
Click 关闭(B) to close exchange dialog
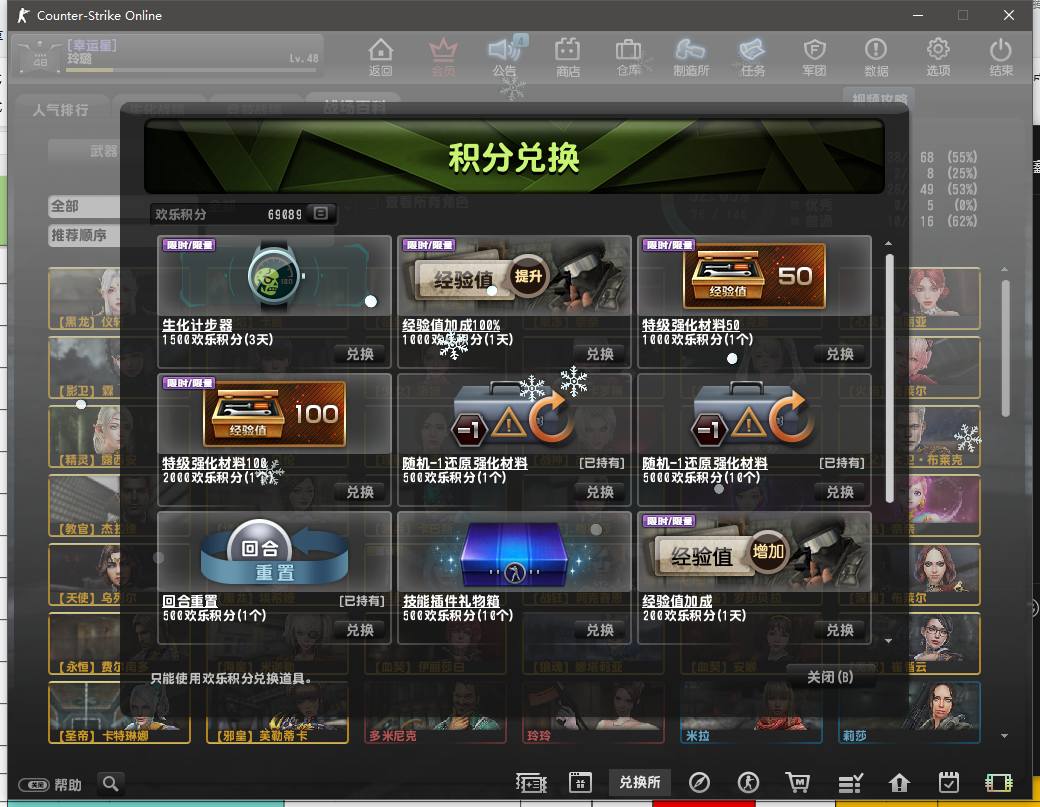click(830, 677)
